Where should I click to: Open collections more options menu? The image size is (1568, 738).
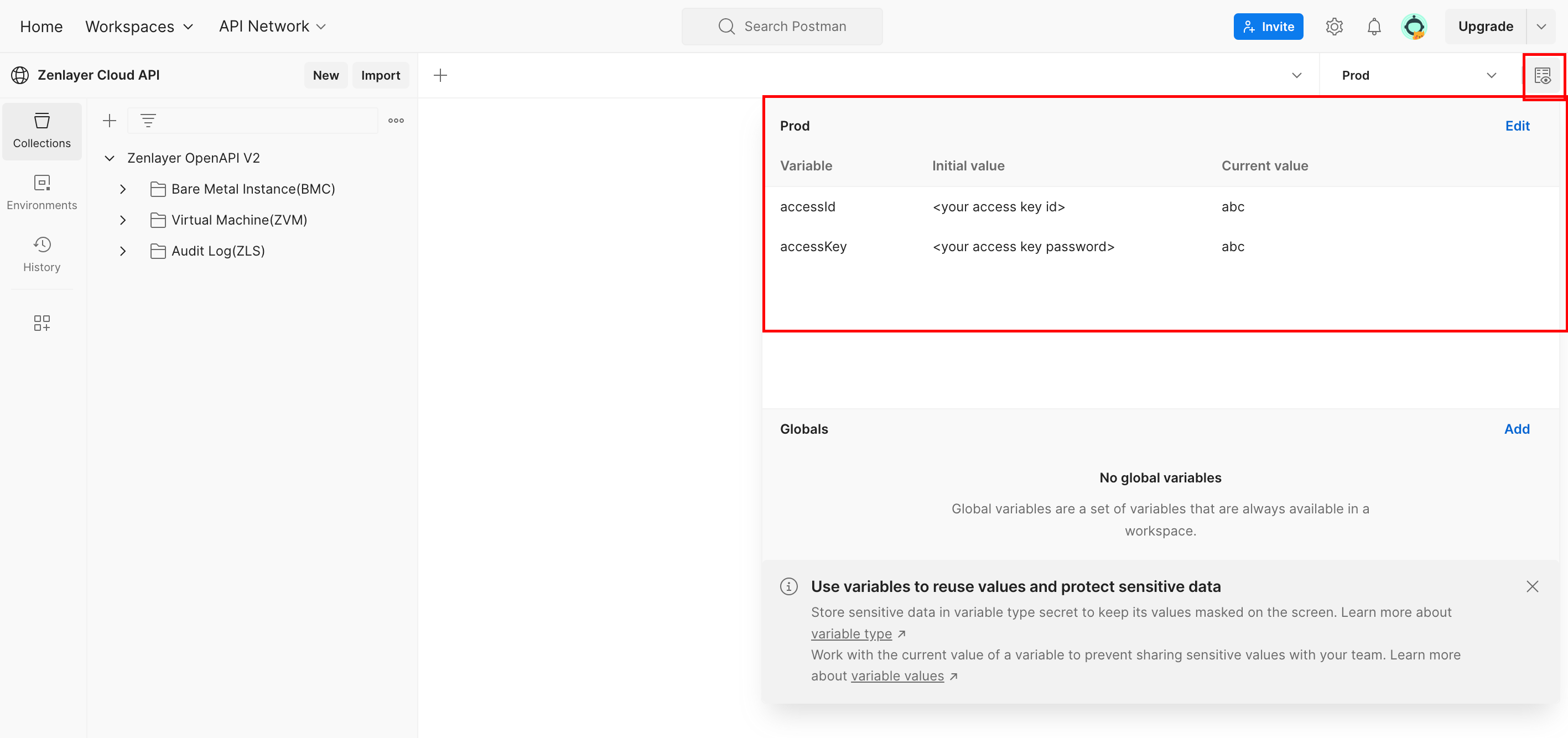point(396,121)
